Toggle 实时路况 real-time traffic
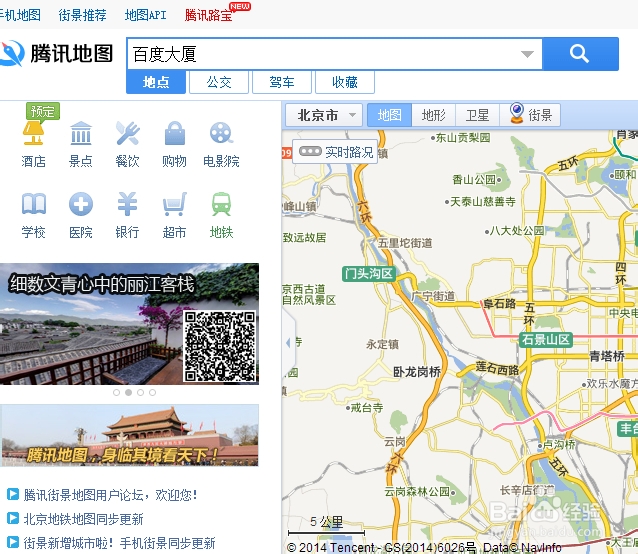This screenshot has height=554, width=638. (335, 152)
